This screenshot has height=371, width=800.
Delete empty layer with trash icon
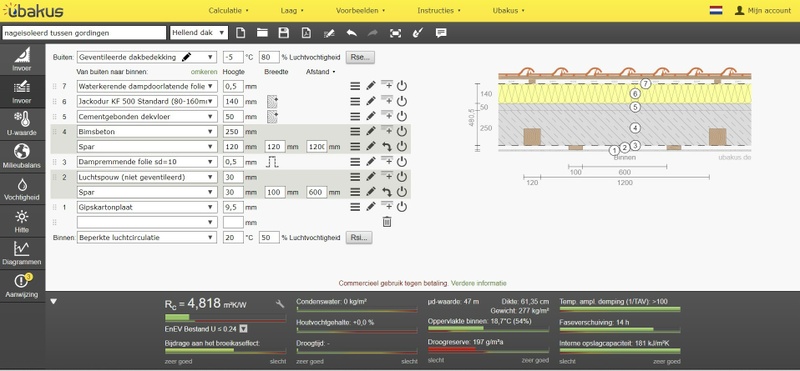click(x=387, y=222)
